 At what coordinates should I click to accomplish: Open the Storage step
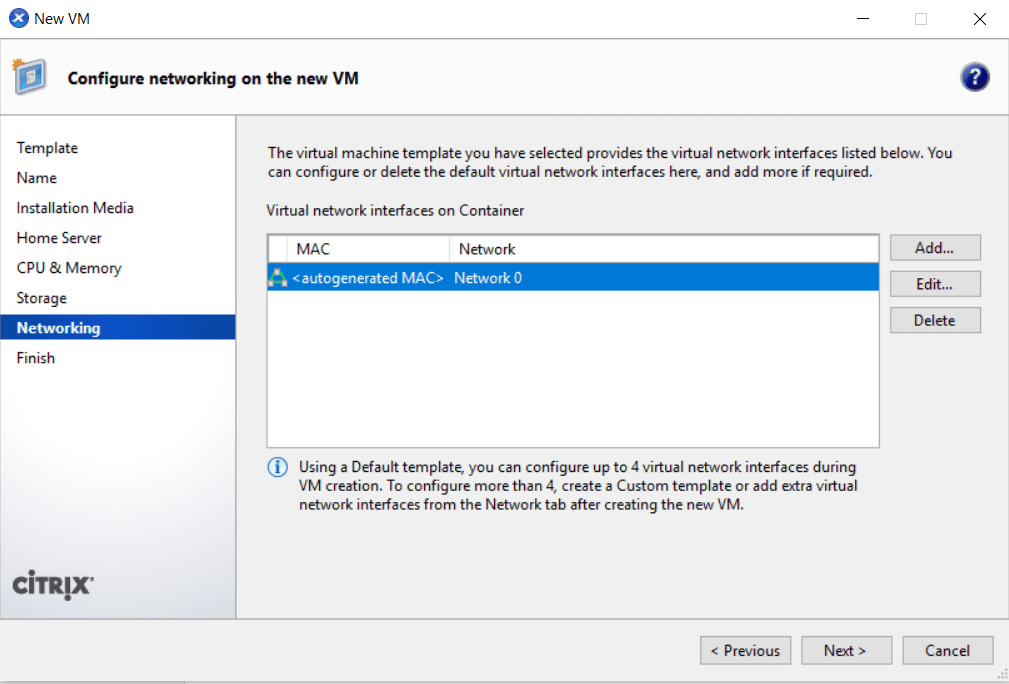41,297
